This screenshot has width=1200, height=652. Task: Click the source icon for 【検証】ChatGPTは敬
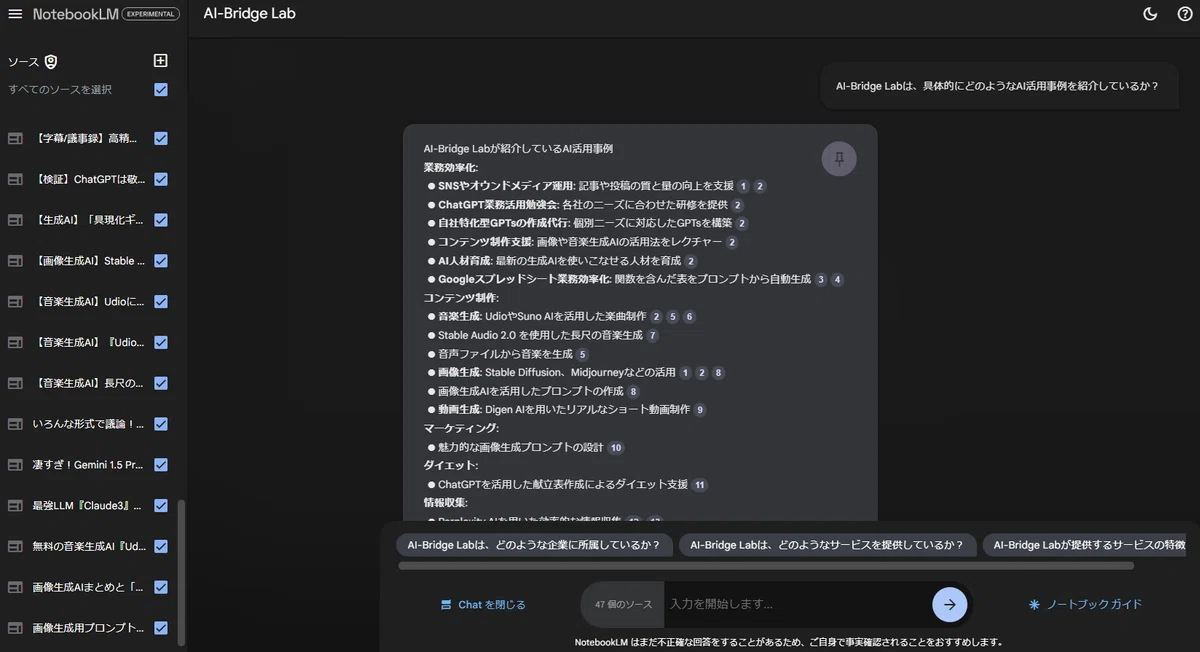tap(15, 179)
